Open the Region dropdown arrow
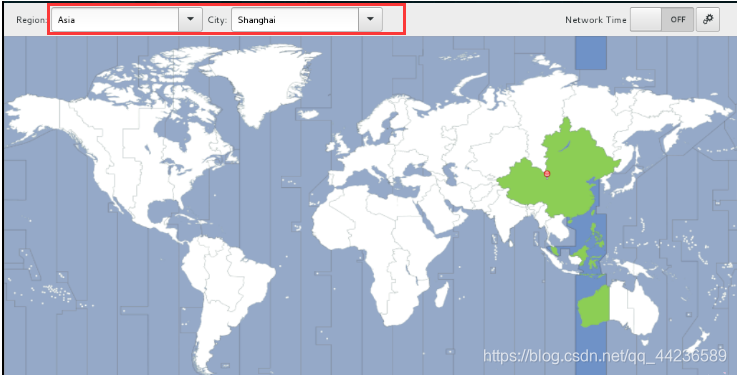The image size is (737, 375). click(190, 19)
